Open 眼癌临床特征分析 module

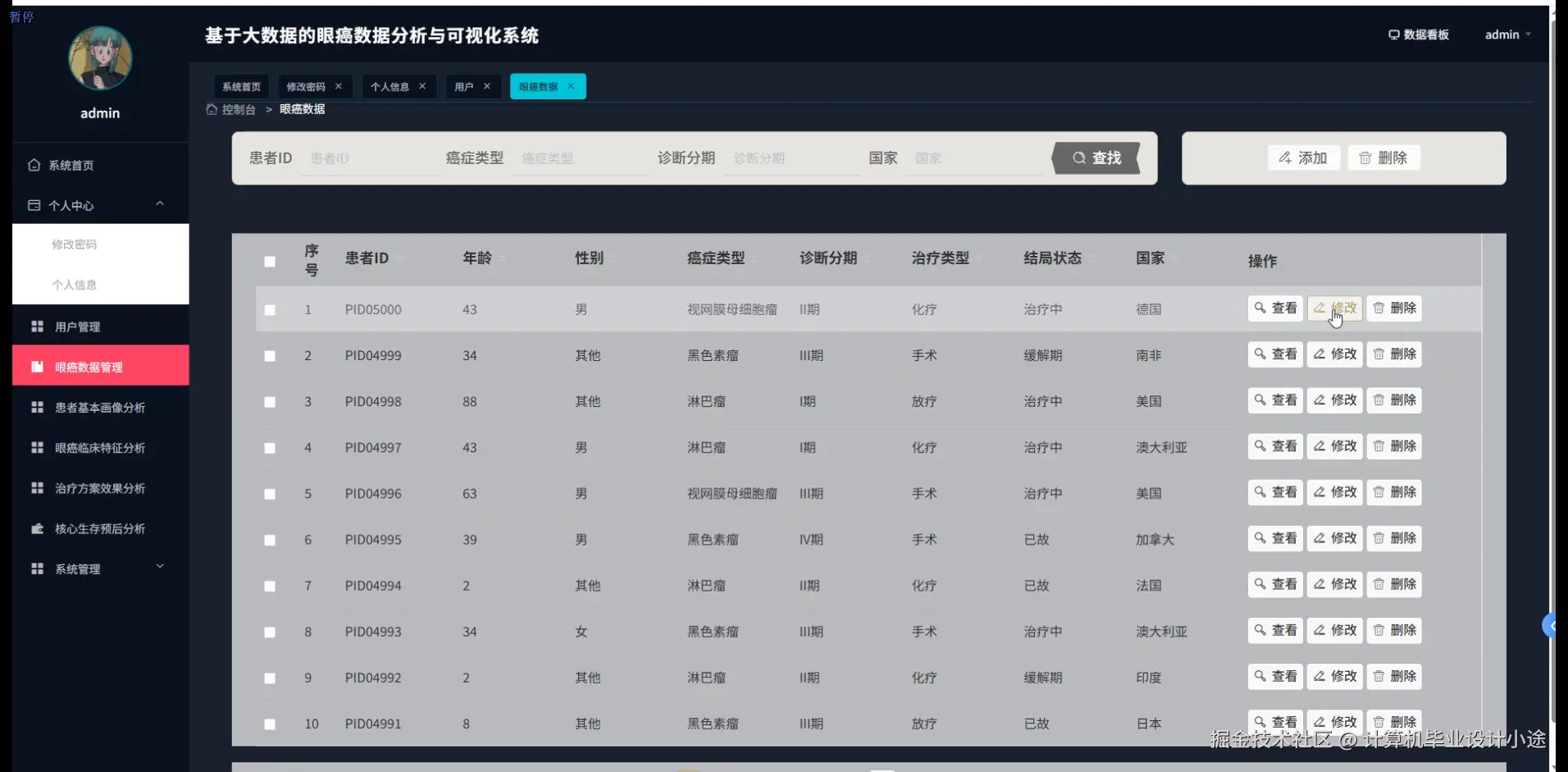coord(35,448)
